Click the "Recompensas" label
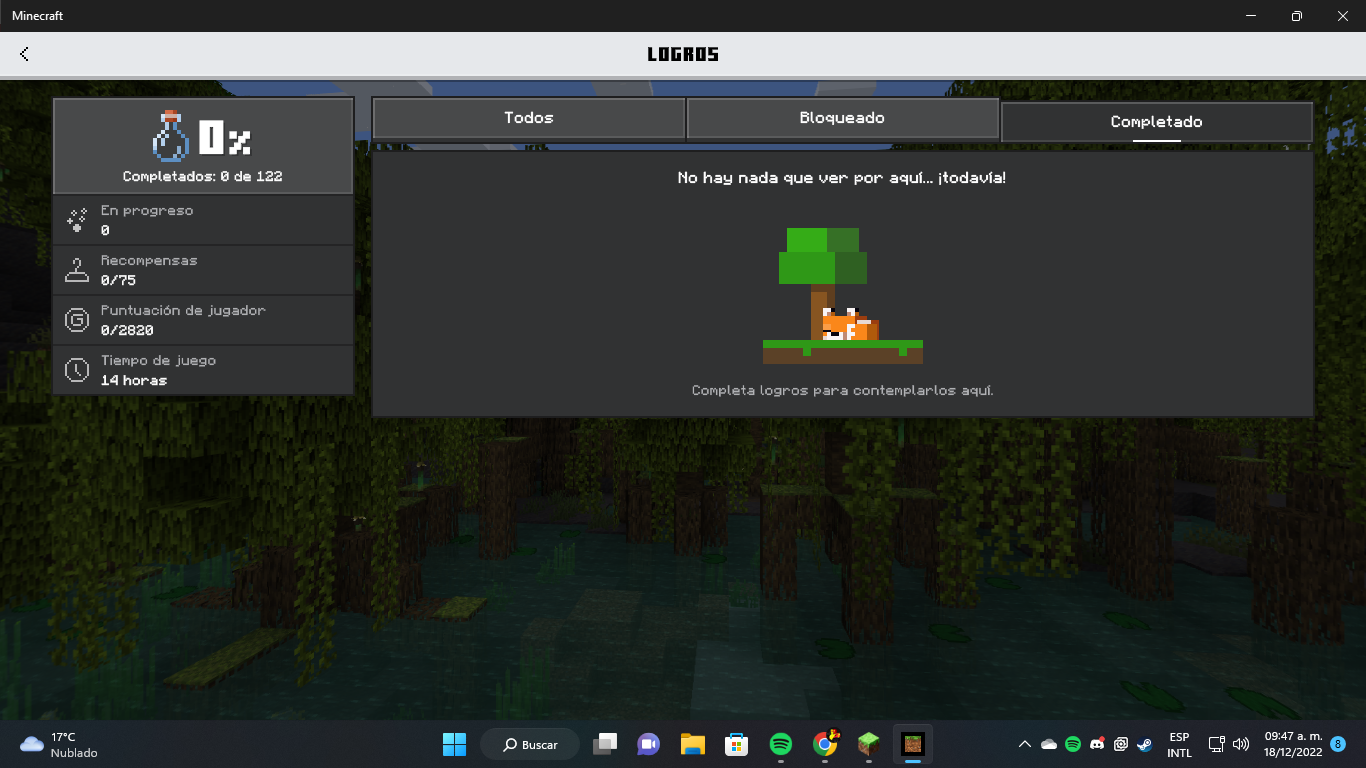Screen dimensions: 1366x768 click(149, 261)
